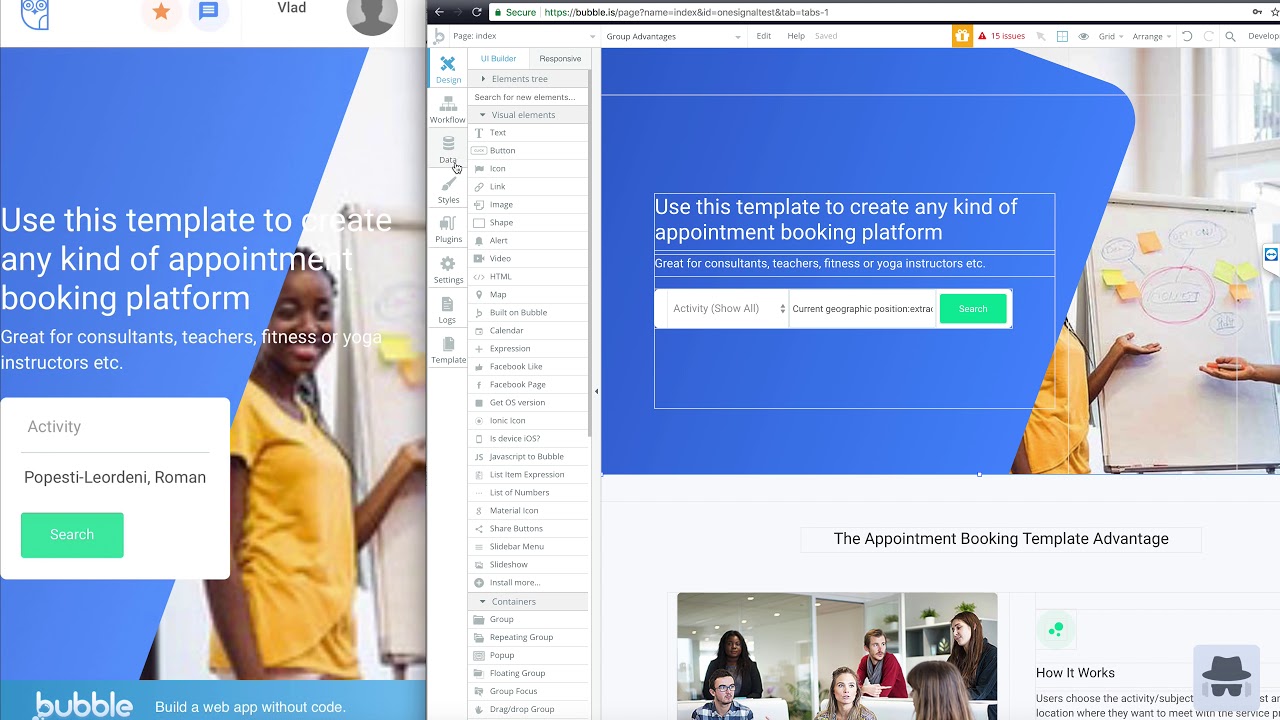The height and width of the screenshot is (720, 1280).
Task: Switch to the Responsive tab
Action: point(560,59)
